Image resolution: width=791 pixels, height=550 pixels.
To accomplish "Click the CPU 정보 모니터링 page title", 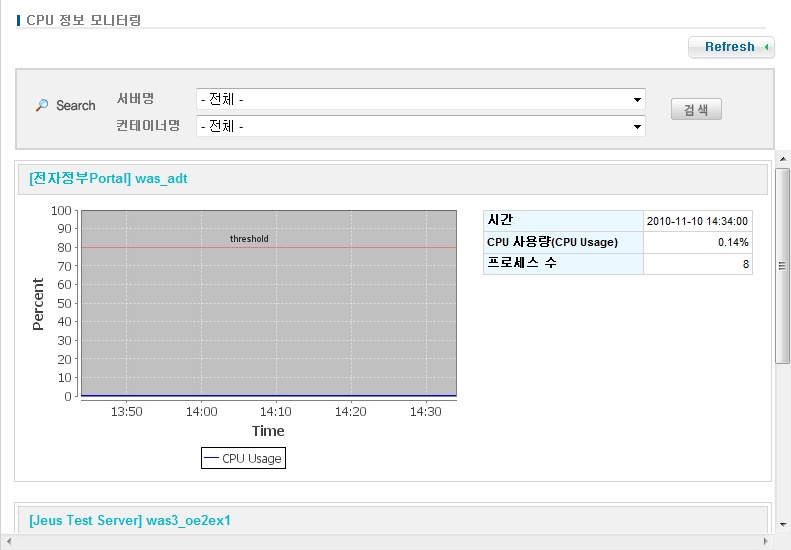I will click(x=83, y=19).
